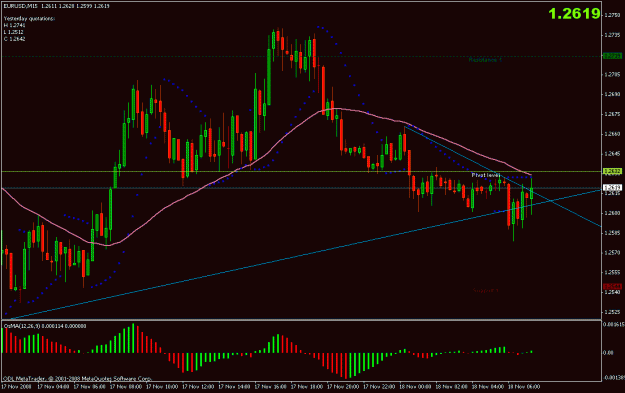The image size is (625, 393).
Task: Click the '17 Nov 06:00' time label
Action: tap(89, 386)
